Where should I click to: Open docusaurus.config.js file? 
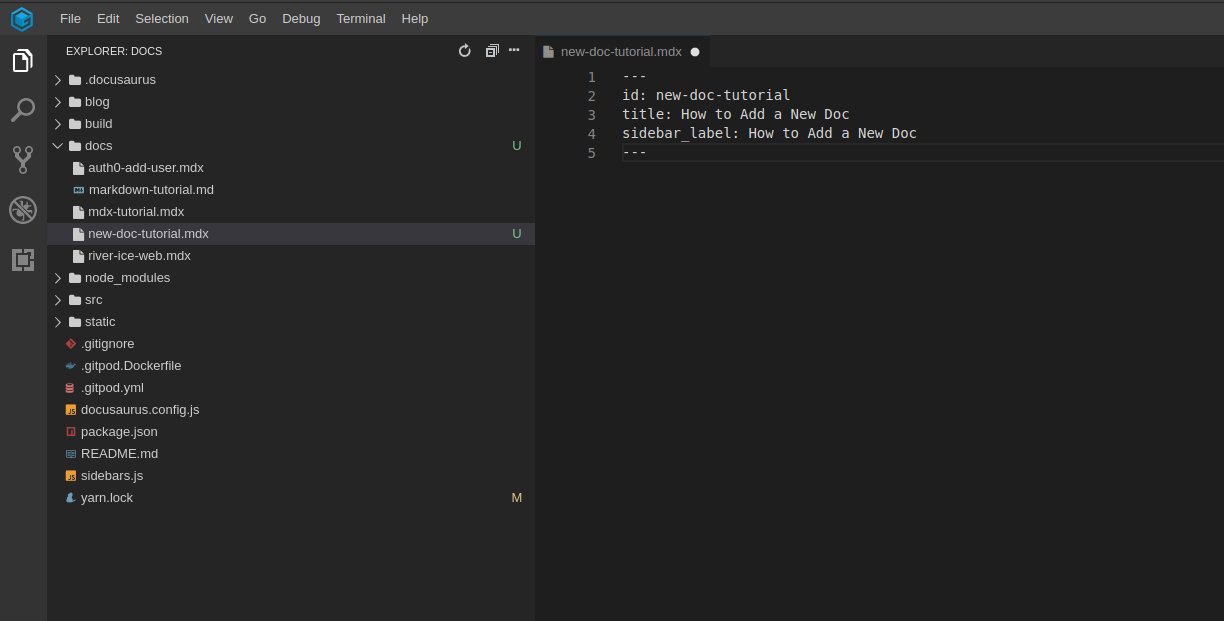click(139, 410)
